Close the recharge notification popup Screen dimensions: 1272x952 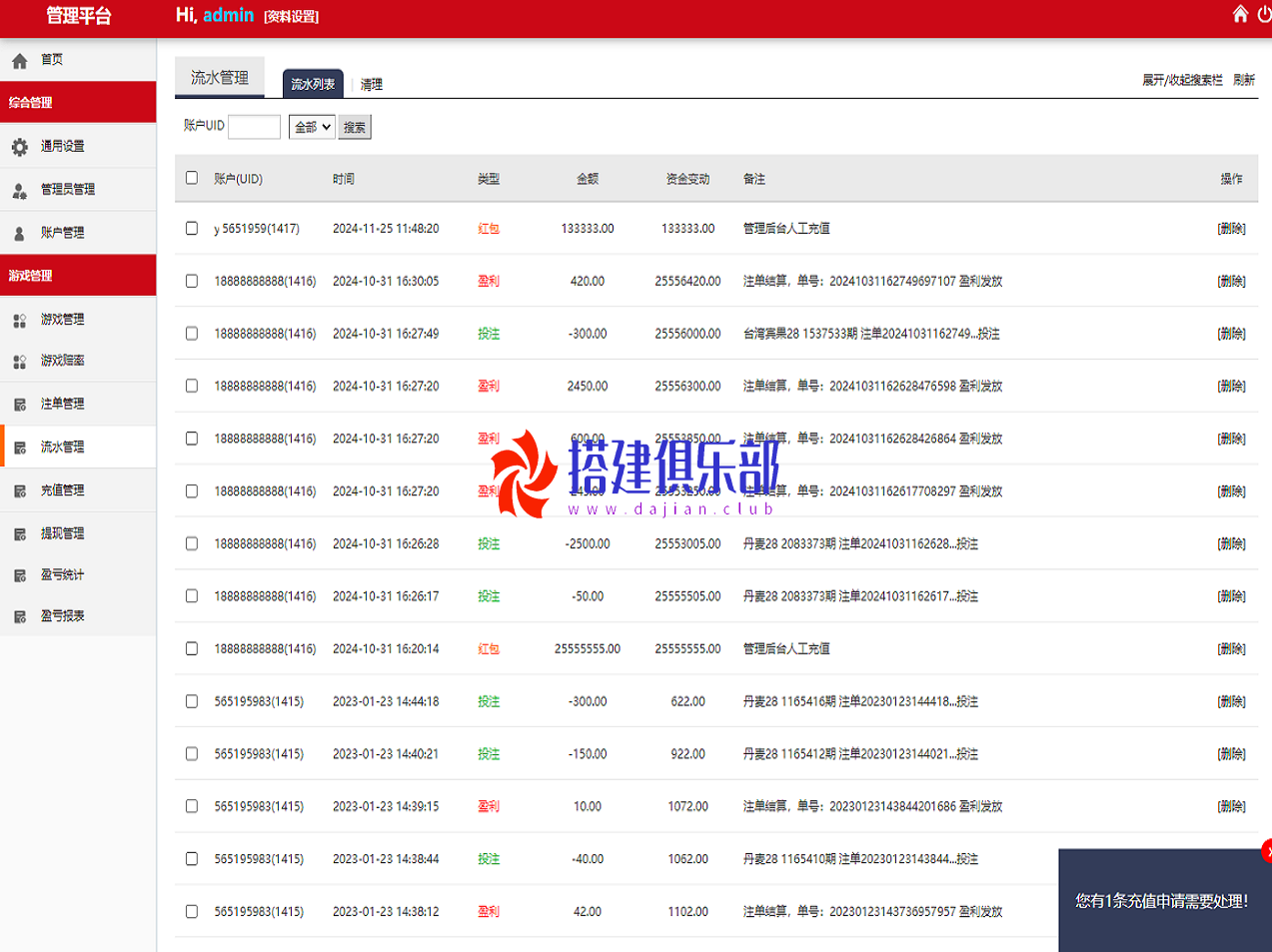[1267, 850]
